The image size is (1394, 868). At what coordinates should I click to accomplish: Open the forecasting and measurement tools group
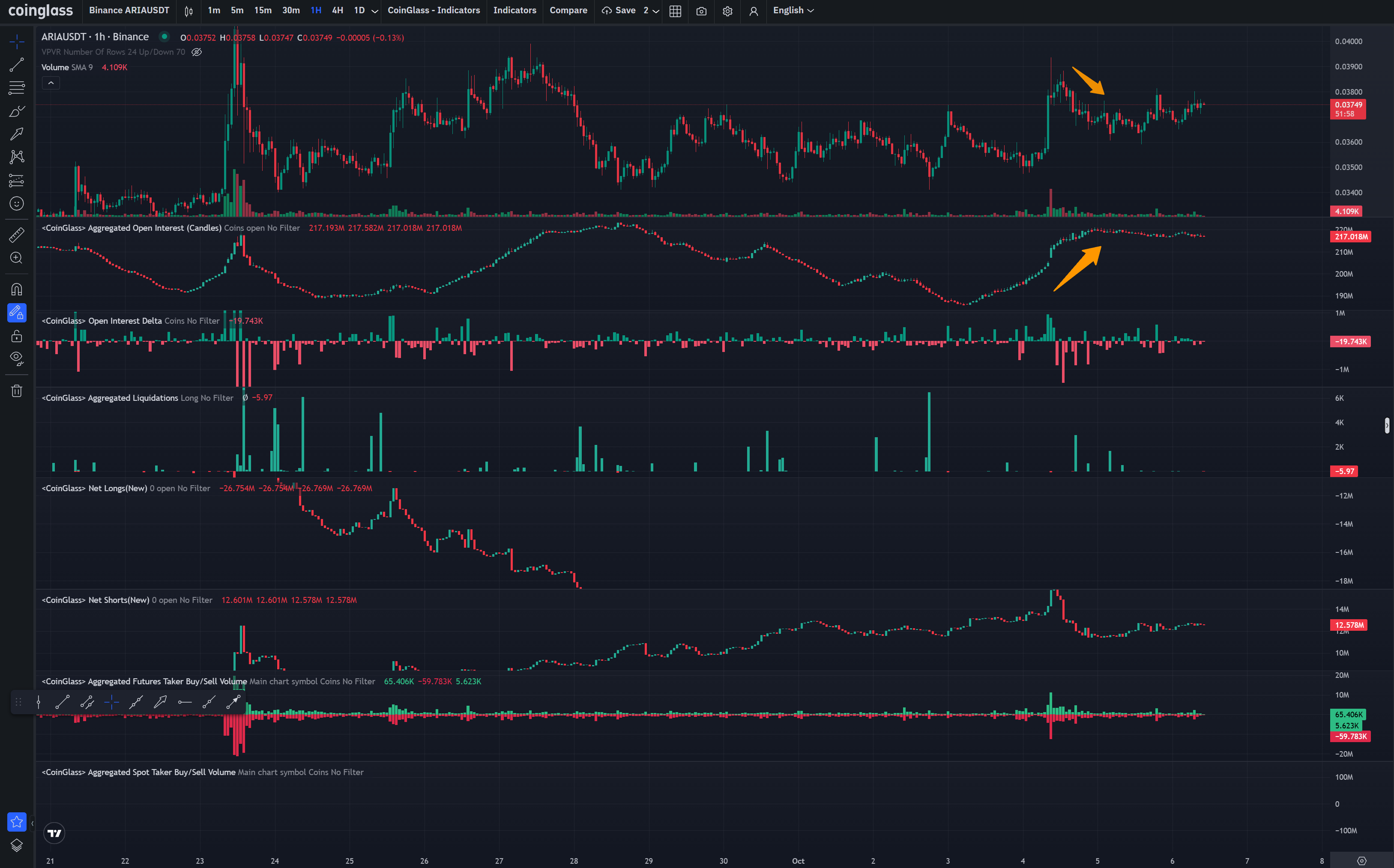pyautogui.click(x=17, y=180)
